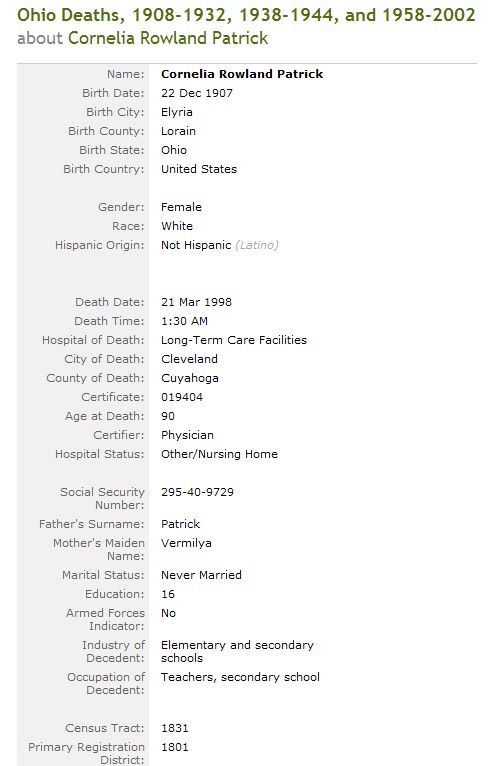489x766 pixels.
Task: Click the Birth County value Lorain
Action: [178, 131]
